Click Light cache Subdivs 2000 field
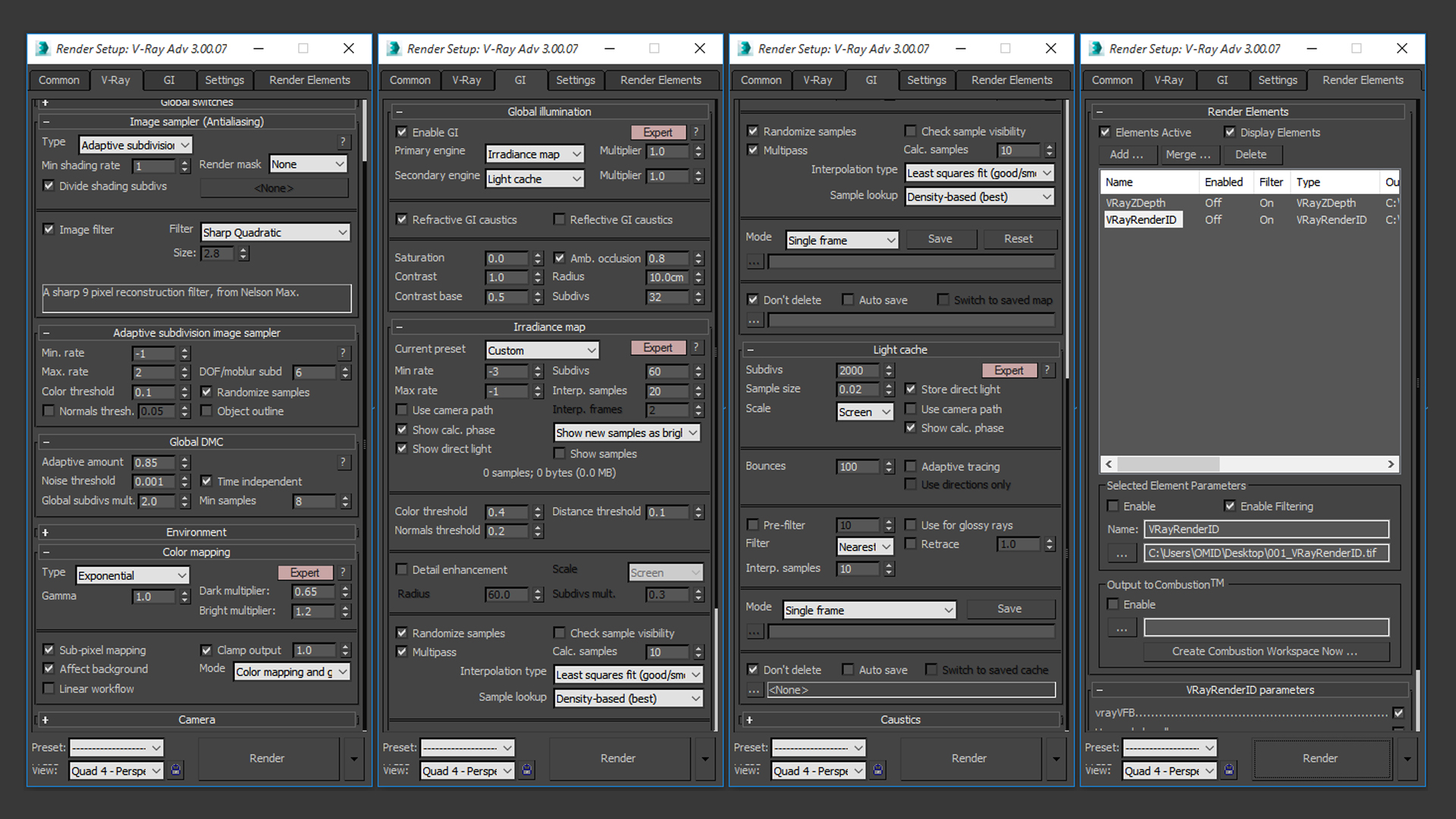This screenshot has width=1456, height=819. 857,370
